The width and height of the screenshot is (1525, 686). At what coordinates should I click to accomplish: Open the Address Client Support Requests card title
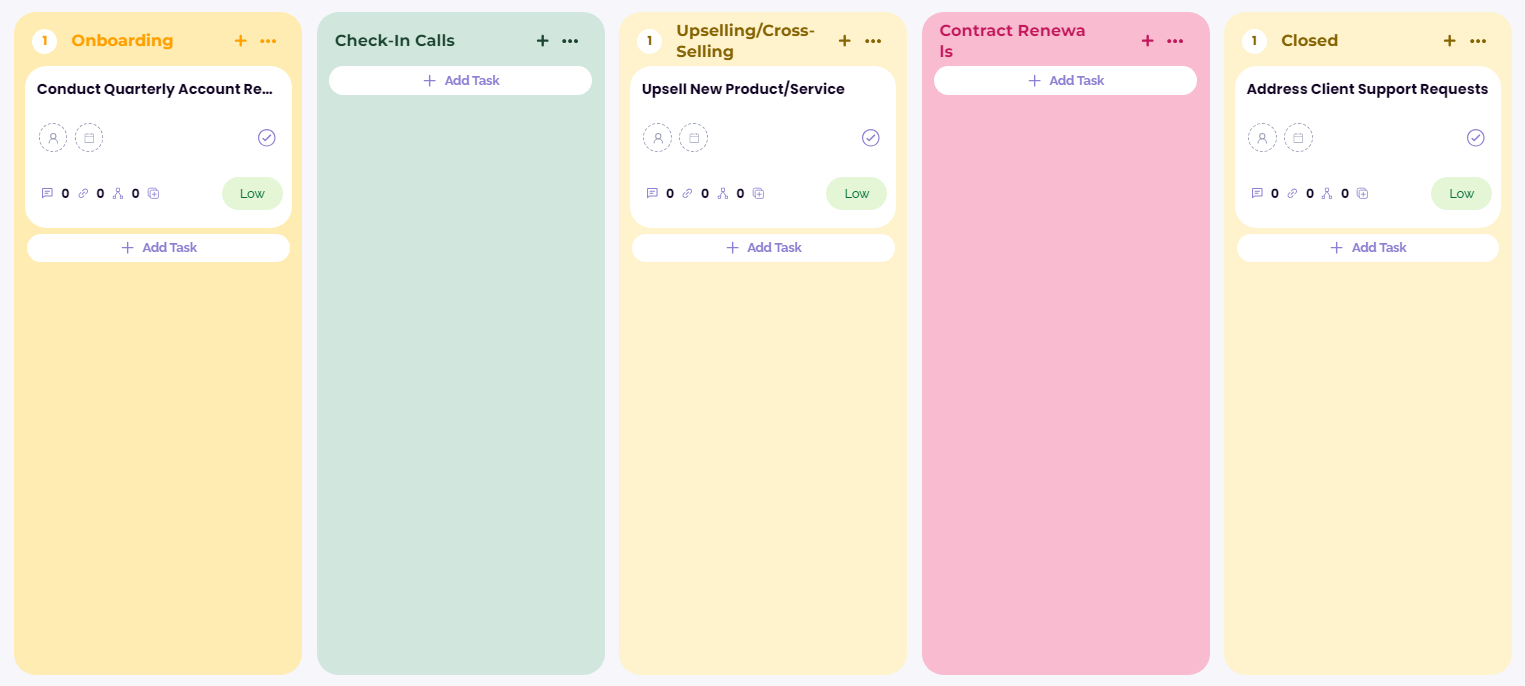point(1366,90)
